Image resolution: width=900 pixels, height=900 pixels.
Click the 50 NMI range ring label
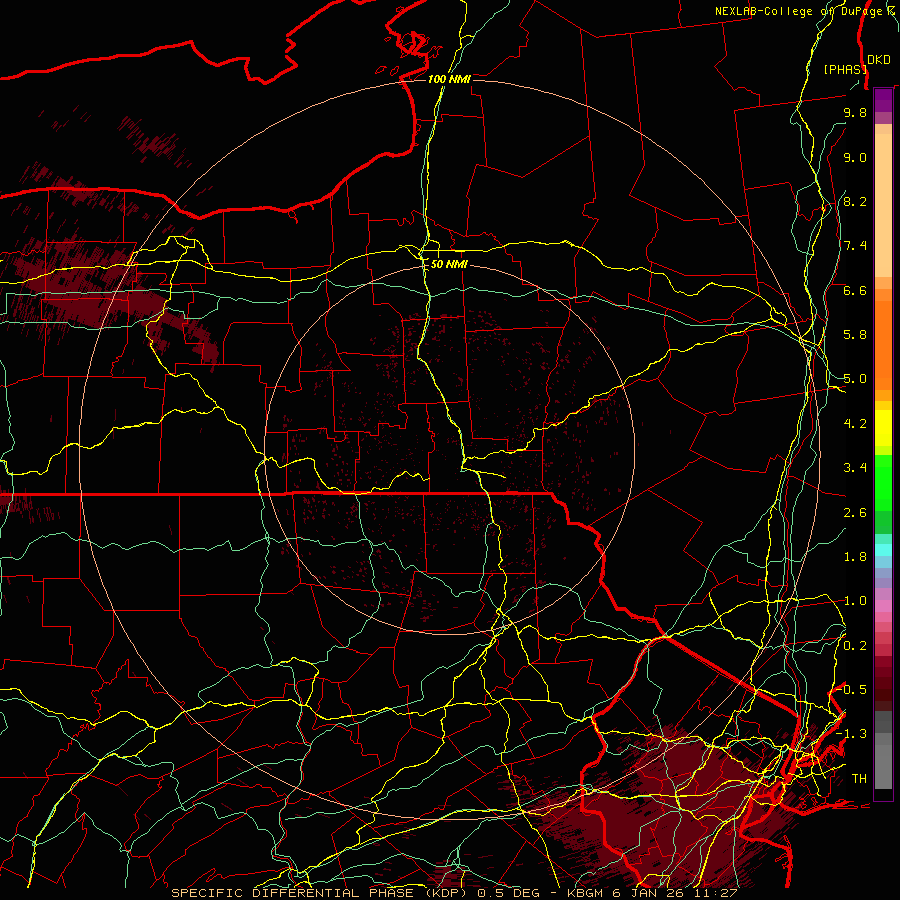coord(449,265)
